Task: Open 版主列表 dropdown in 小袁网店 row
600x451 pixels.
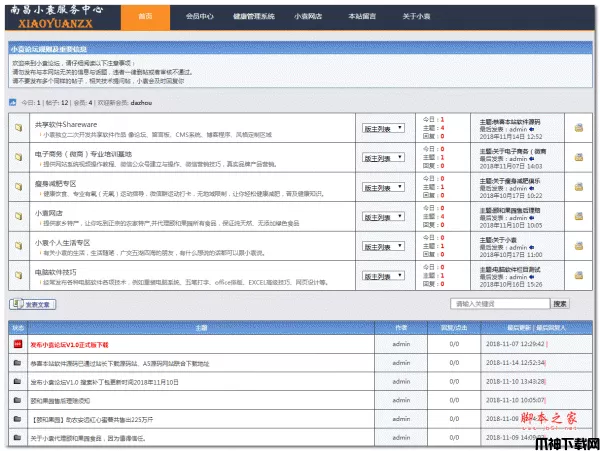Action: (x=383, y=217)
